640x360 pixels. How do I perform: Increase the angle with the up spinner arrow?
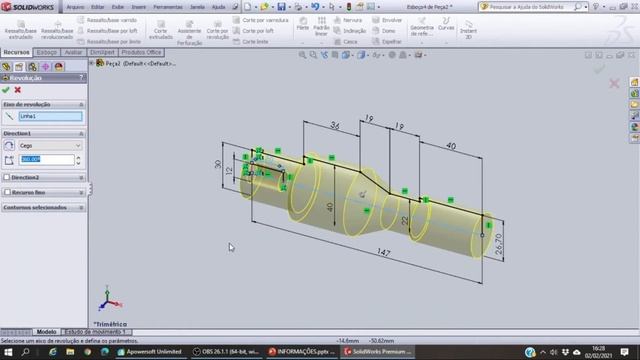[x=78, y=157]
